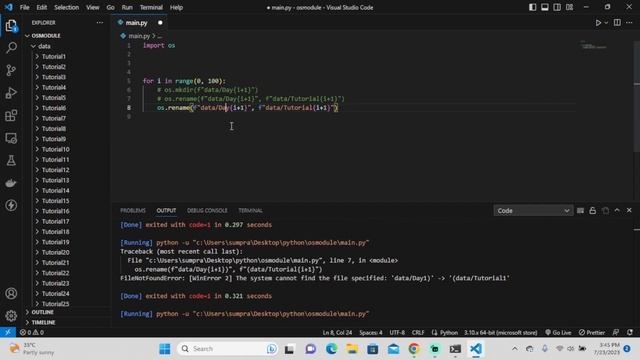Expand the Tutorial25 folder
The height and width of the screenshot is (360, 640).
[55, 304]
